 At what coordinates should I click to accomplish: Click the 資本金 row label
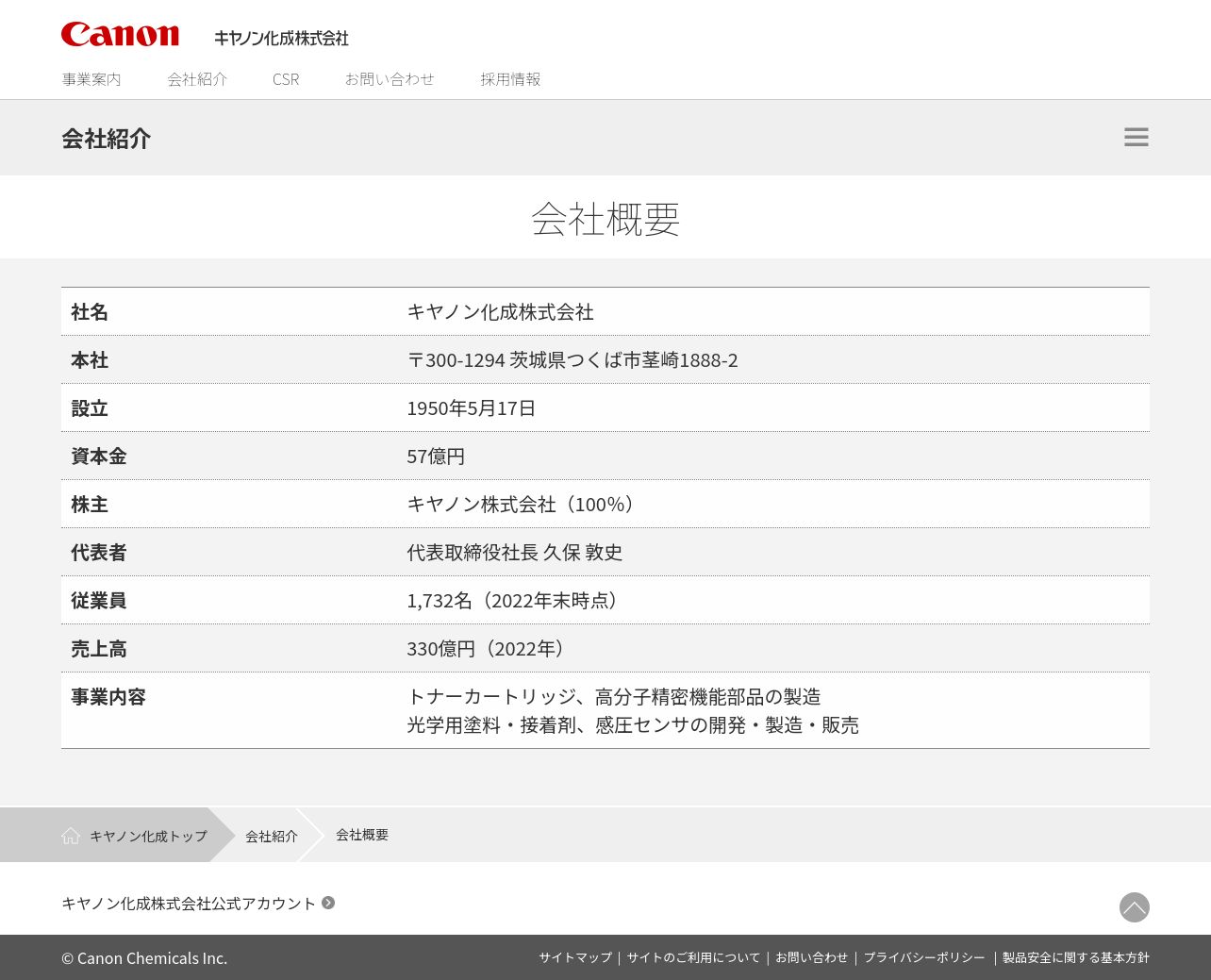(x=99, y=457)
